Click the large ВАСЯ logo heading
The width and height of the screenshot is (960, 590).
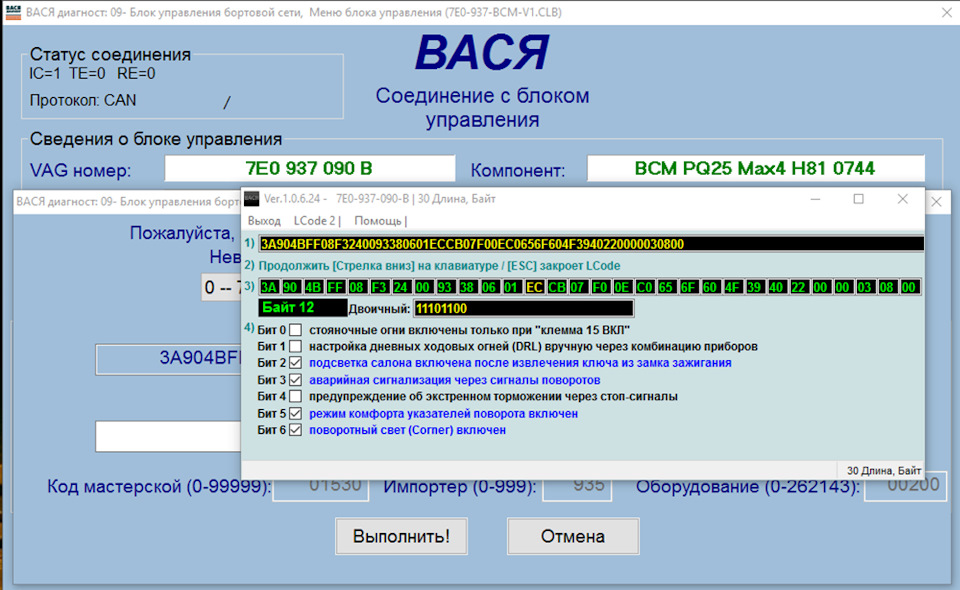[x=482, y=53]
